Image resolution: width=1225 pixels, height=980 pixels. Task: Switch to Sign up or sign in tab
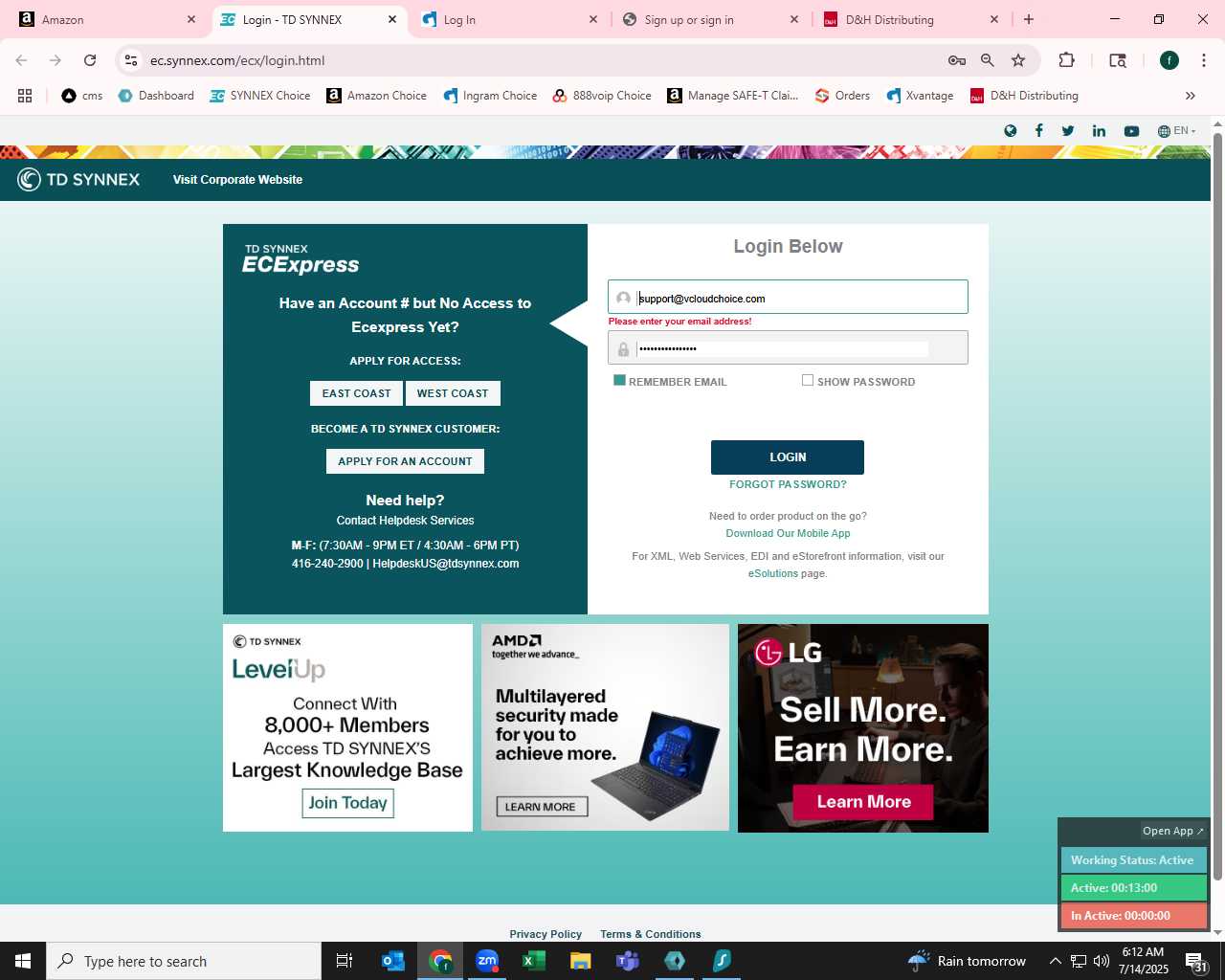pos(711,19)
